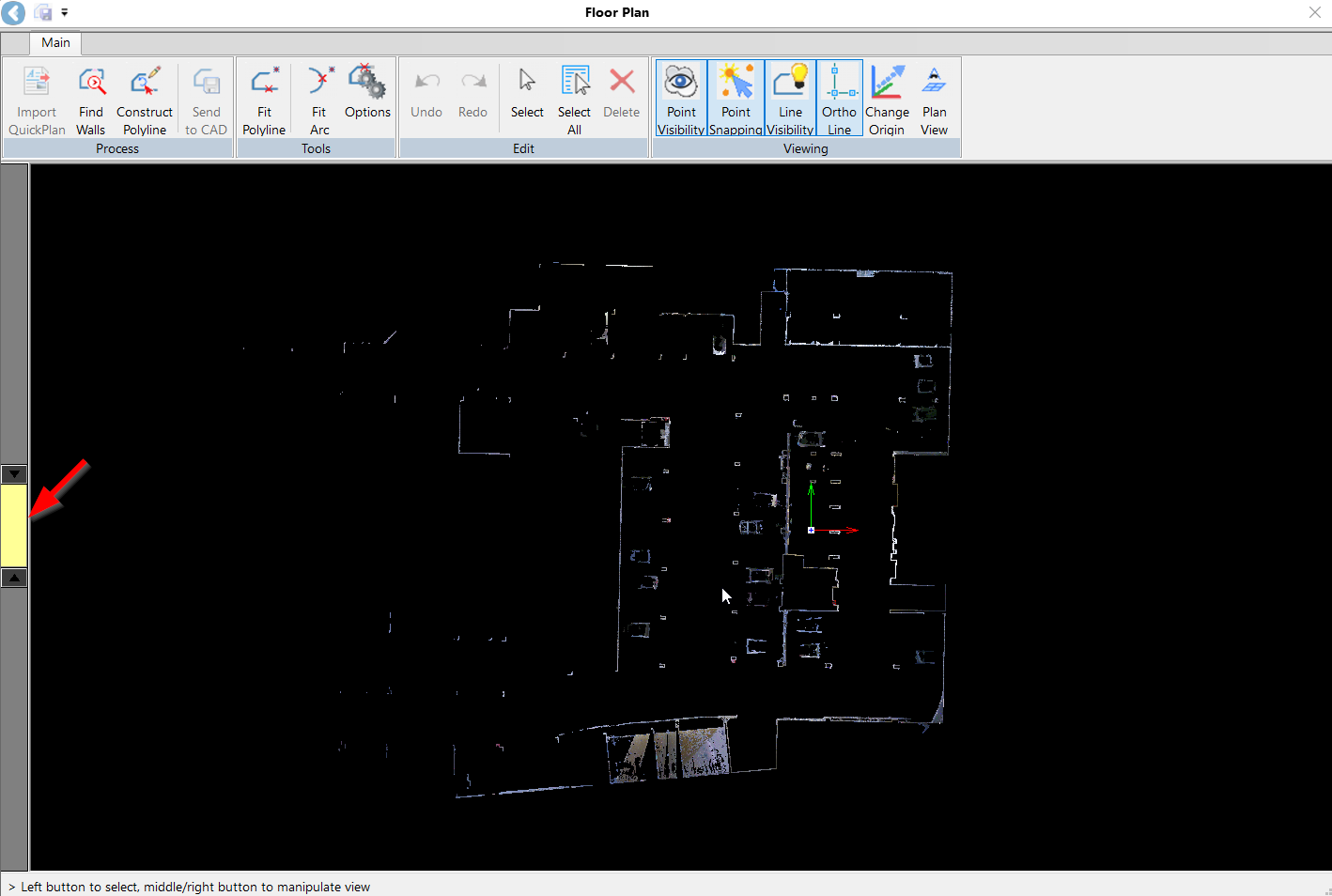Choose the Fit Arc tool
This screenshot has width=1332, height=896.
[x=319, y=100]
